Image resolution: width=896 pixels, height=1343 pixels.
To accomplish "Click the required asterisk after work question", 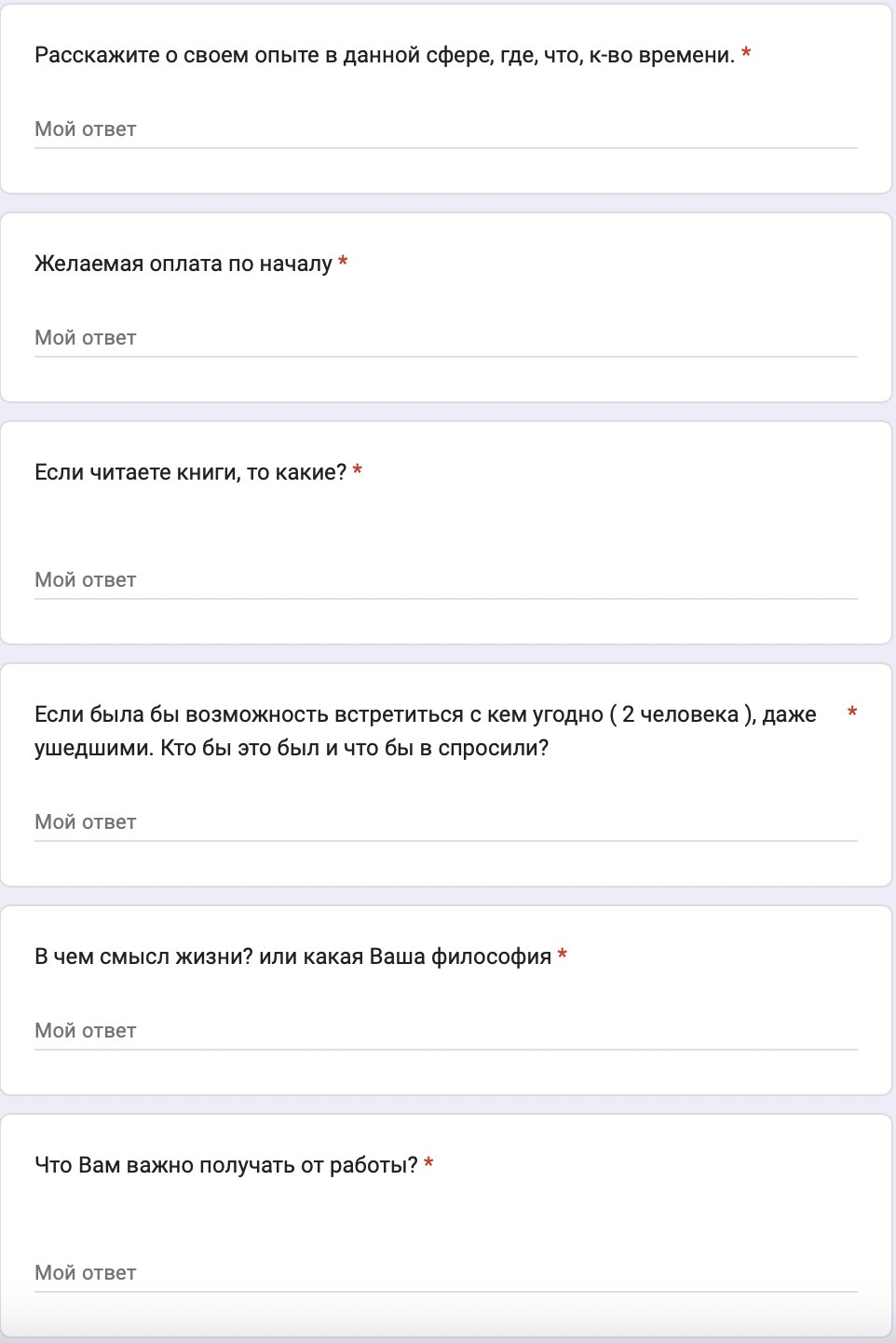I will tap(428, 1164).
